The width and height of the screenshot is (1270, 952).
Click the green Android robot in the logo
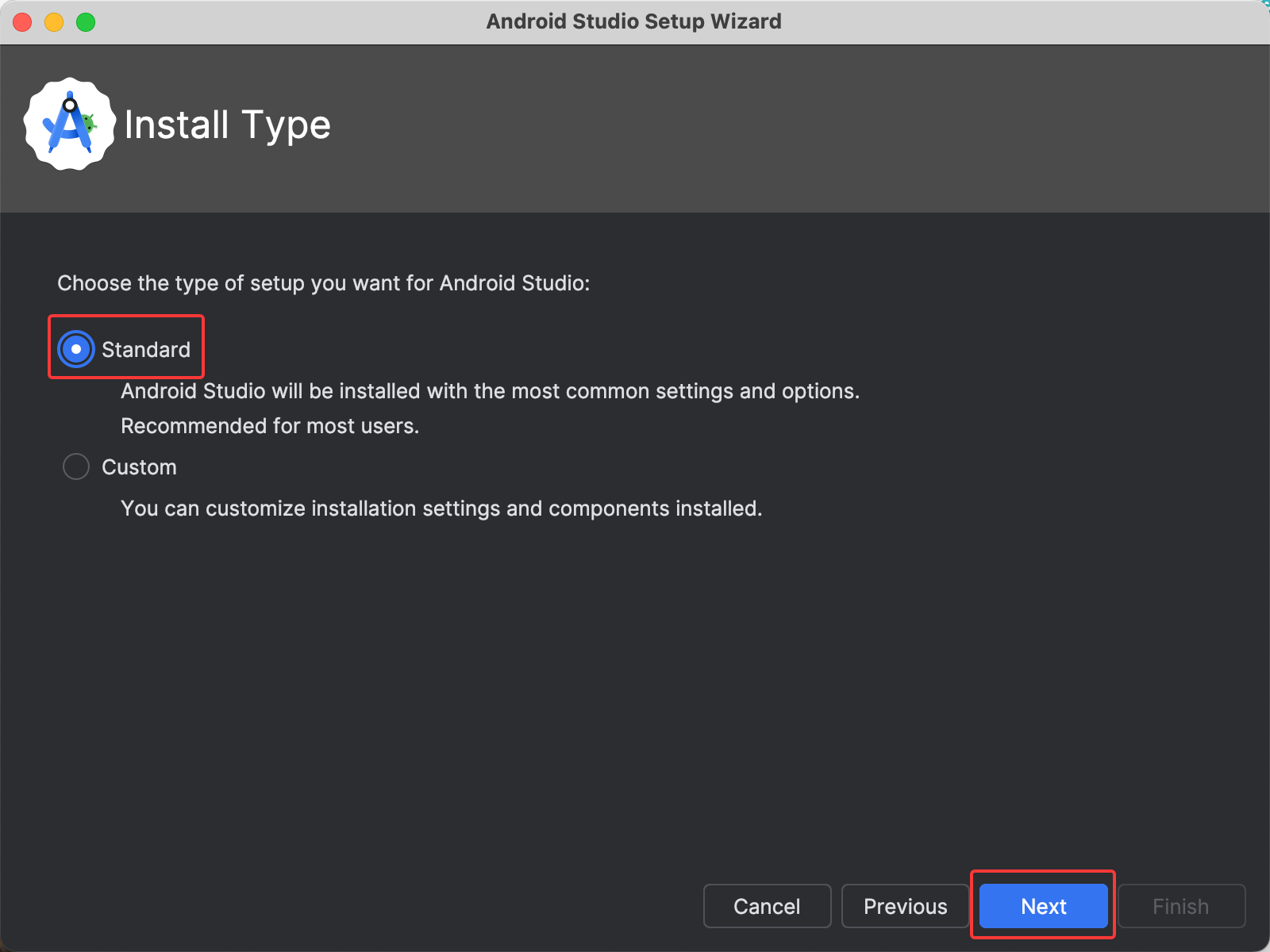(89, 123)
